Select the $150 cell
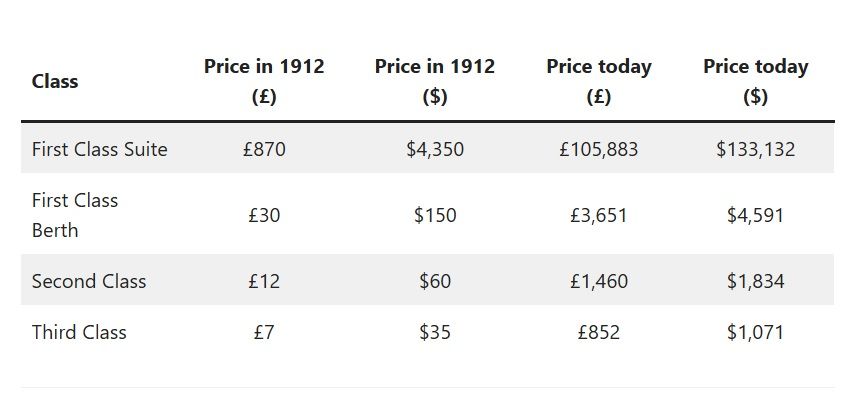 pos(435,215)
